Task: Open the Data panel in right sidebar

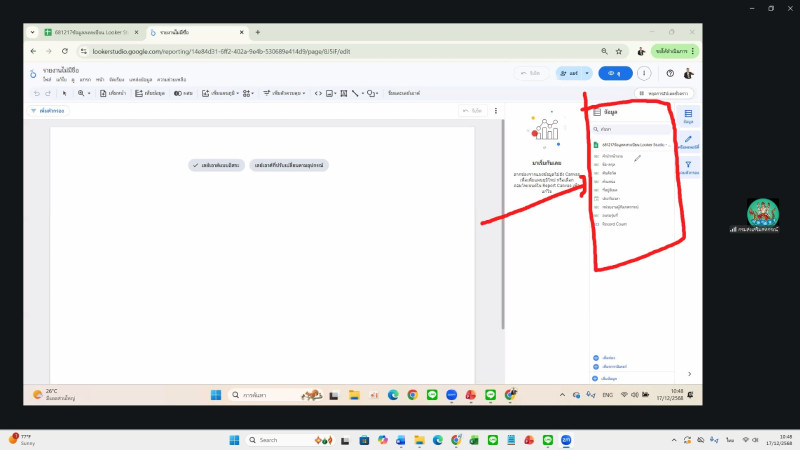Action: (688, 117)
